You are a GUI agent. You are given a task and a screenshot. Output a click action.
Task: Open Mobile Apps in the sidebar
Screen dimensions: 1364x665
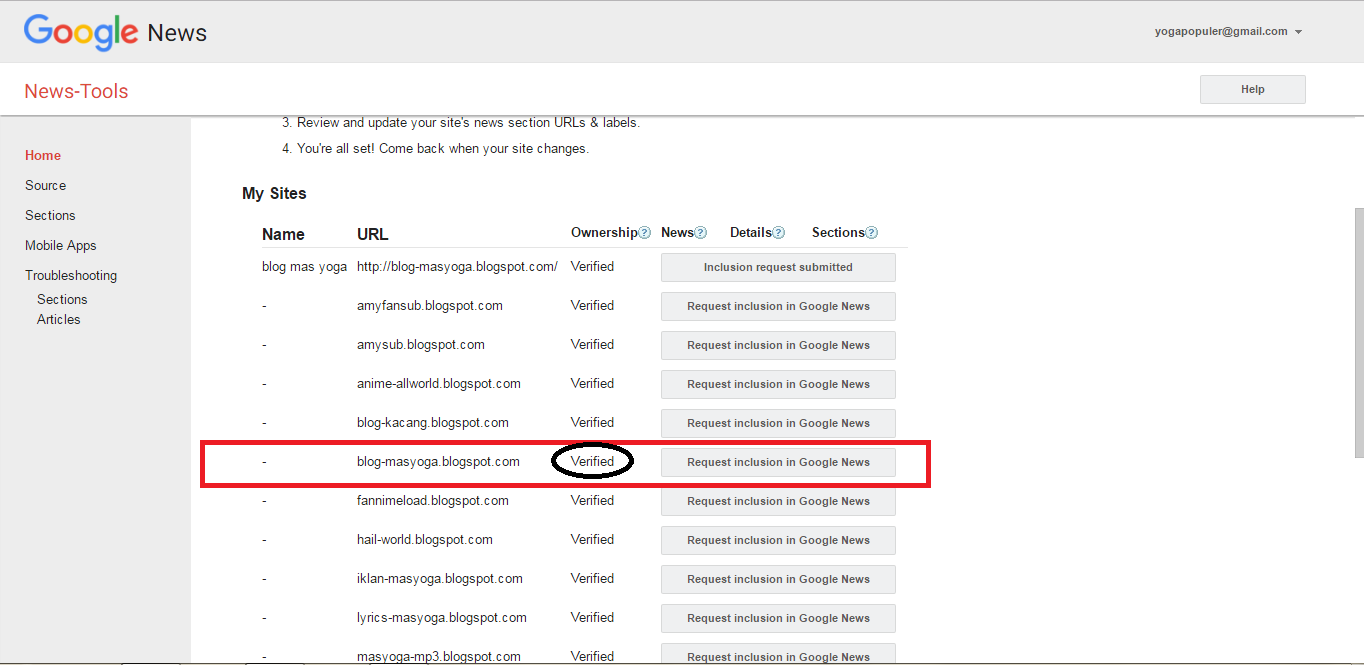click(x=61, y=245)
